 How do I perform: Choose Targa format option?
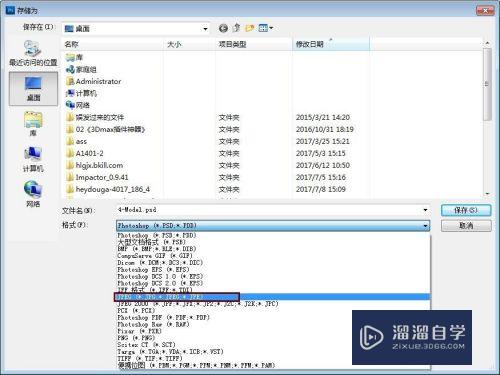[273, 352]
